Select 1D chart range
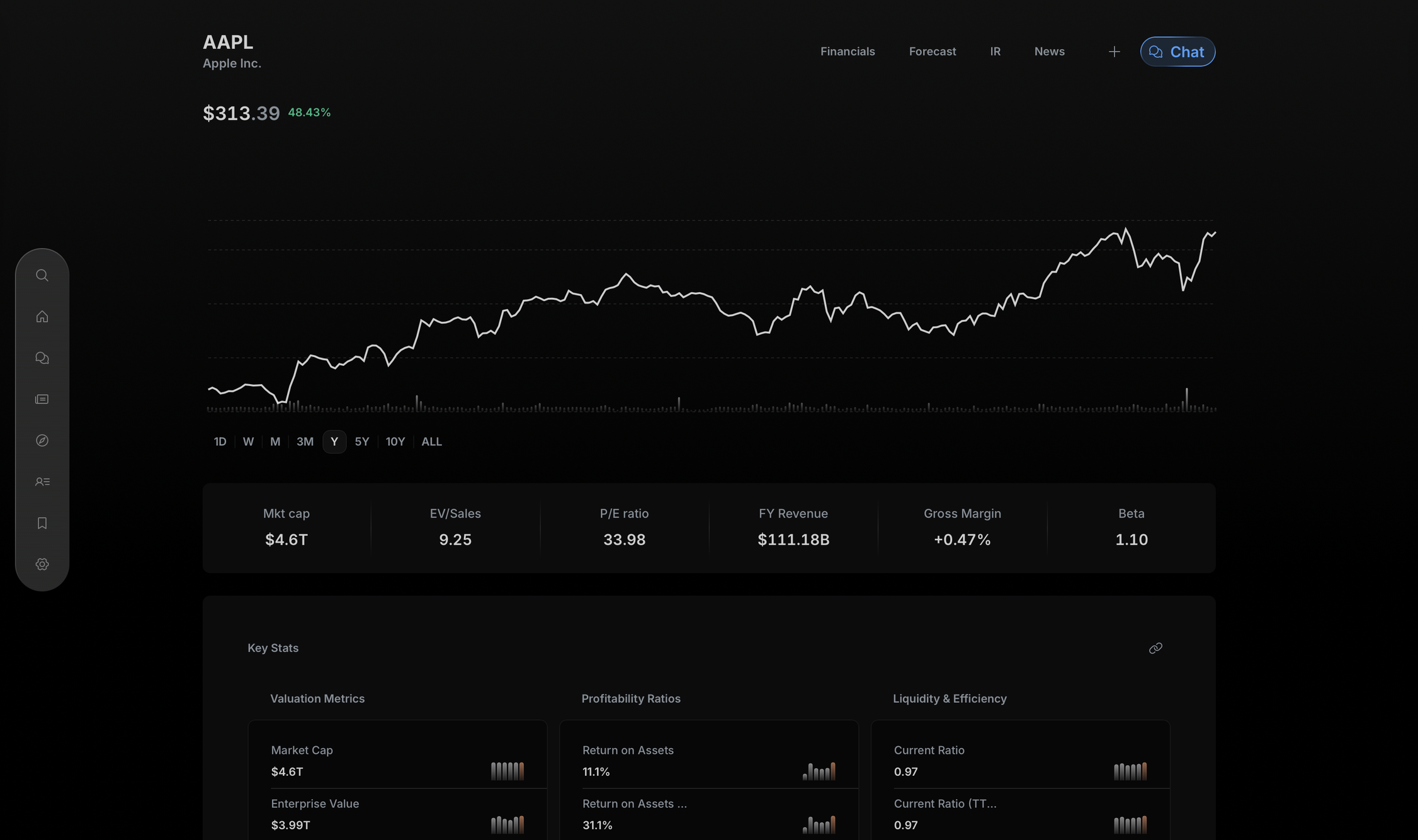The width and height of the screenshot is (1418, 840). tap(220, 442)
